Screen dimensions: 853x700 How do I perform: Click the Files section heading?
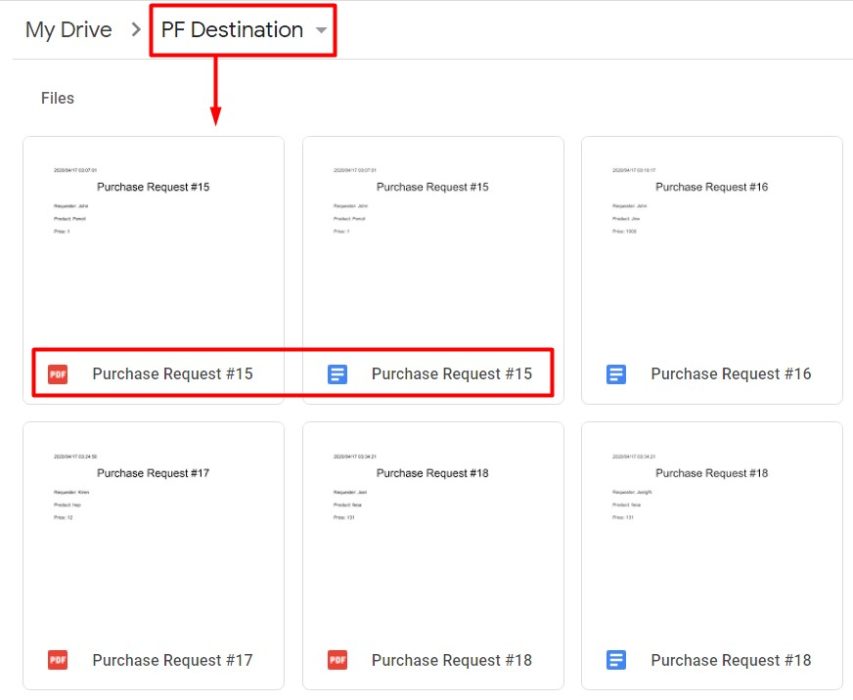click(x=57, y=97)
